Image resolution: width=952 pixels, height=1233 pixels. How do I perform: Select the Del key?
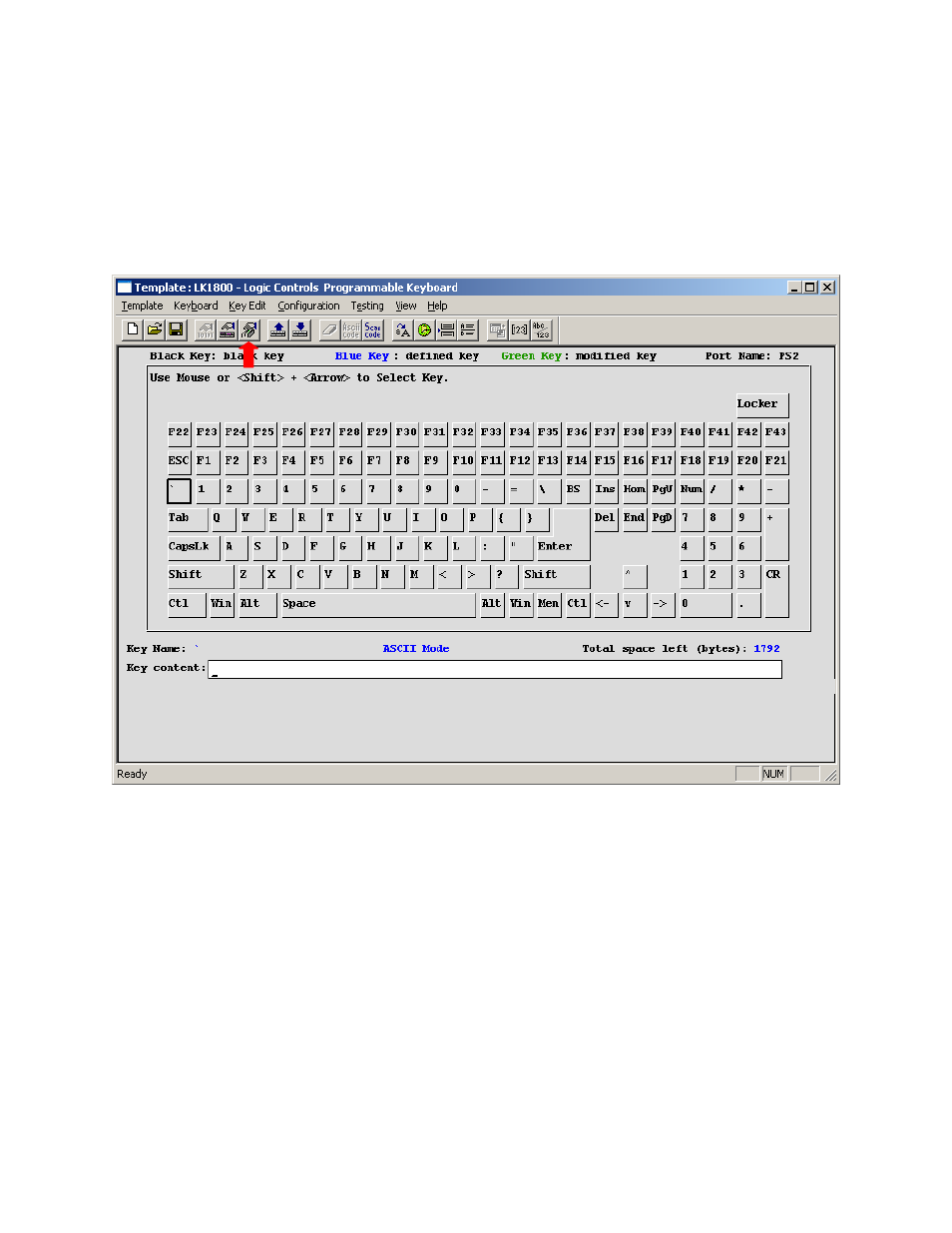click(606, 519)
